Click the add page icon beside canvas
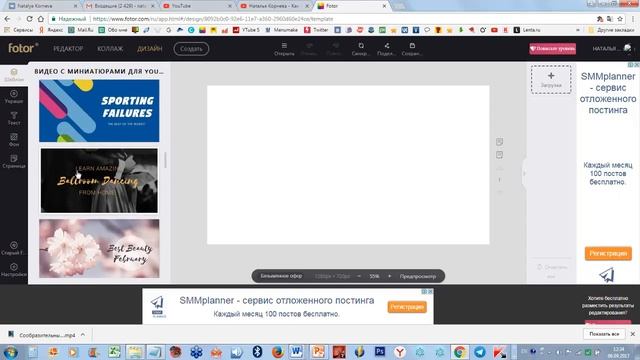Screen dimensions: 640x360 [x=499, y=142]
